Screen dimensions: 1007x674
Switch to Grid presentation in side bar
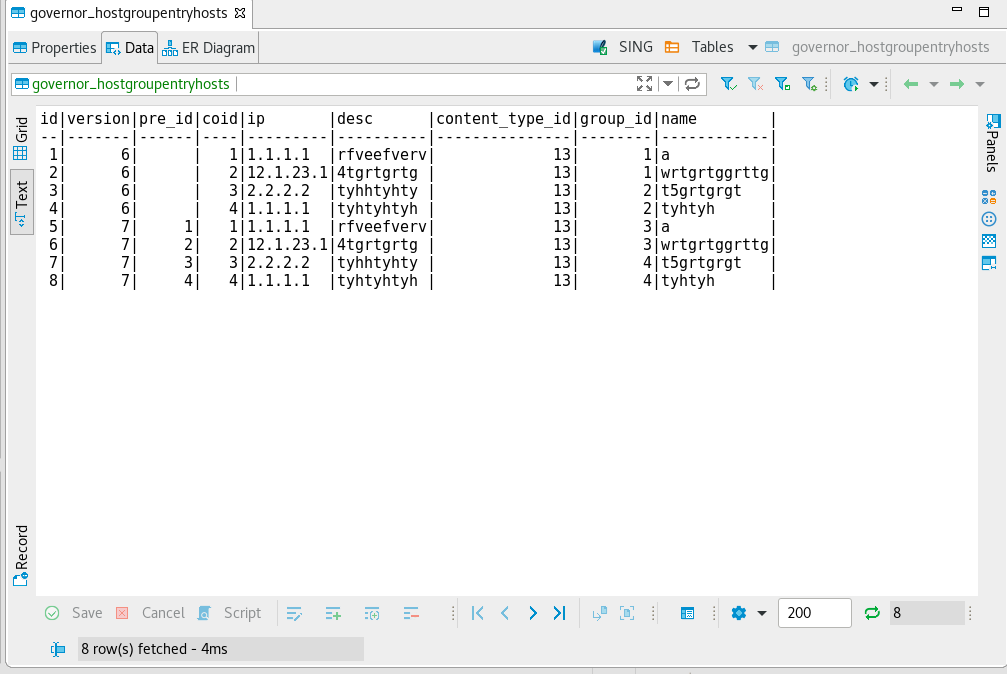(x=21, y=138)
